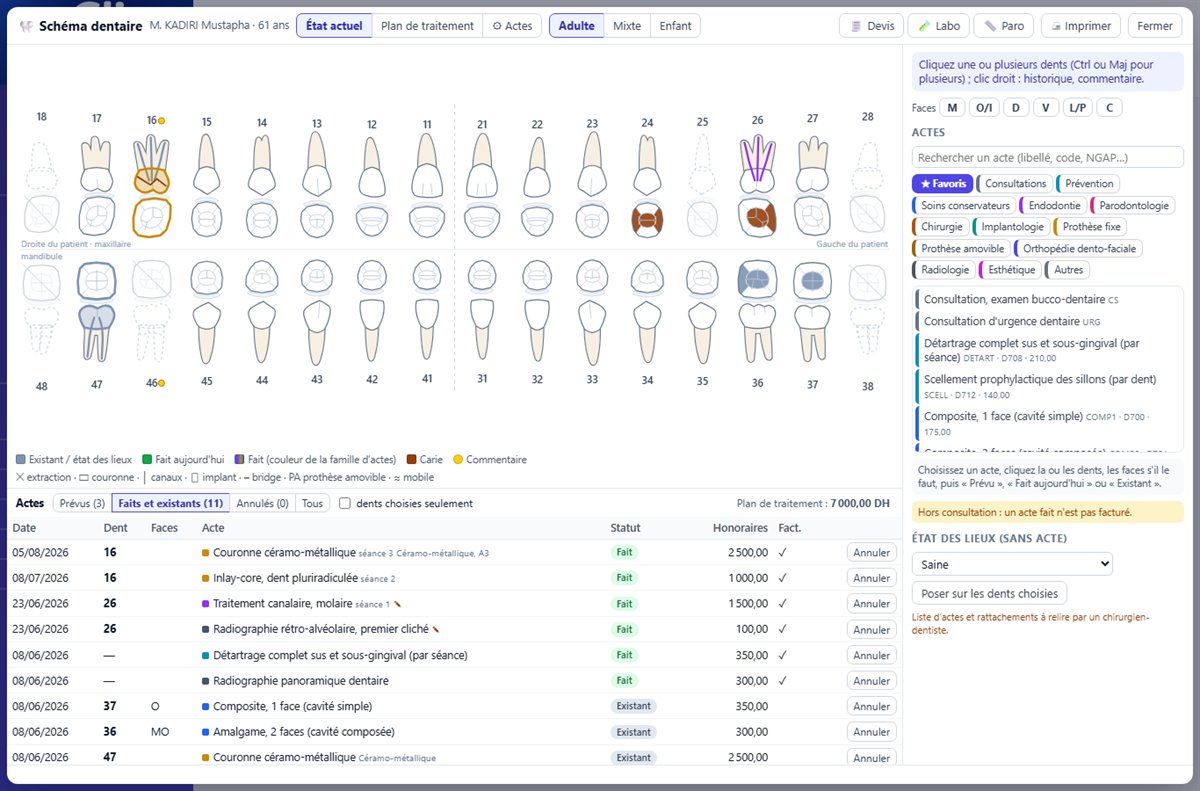The image size is (1200, 791).
Task: Toggle the C face button
Action: point(1108,108)
